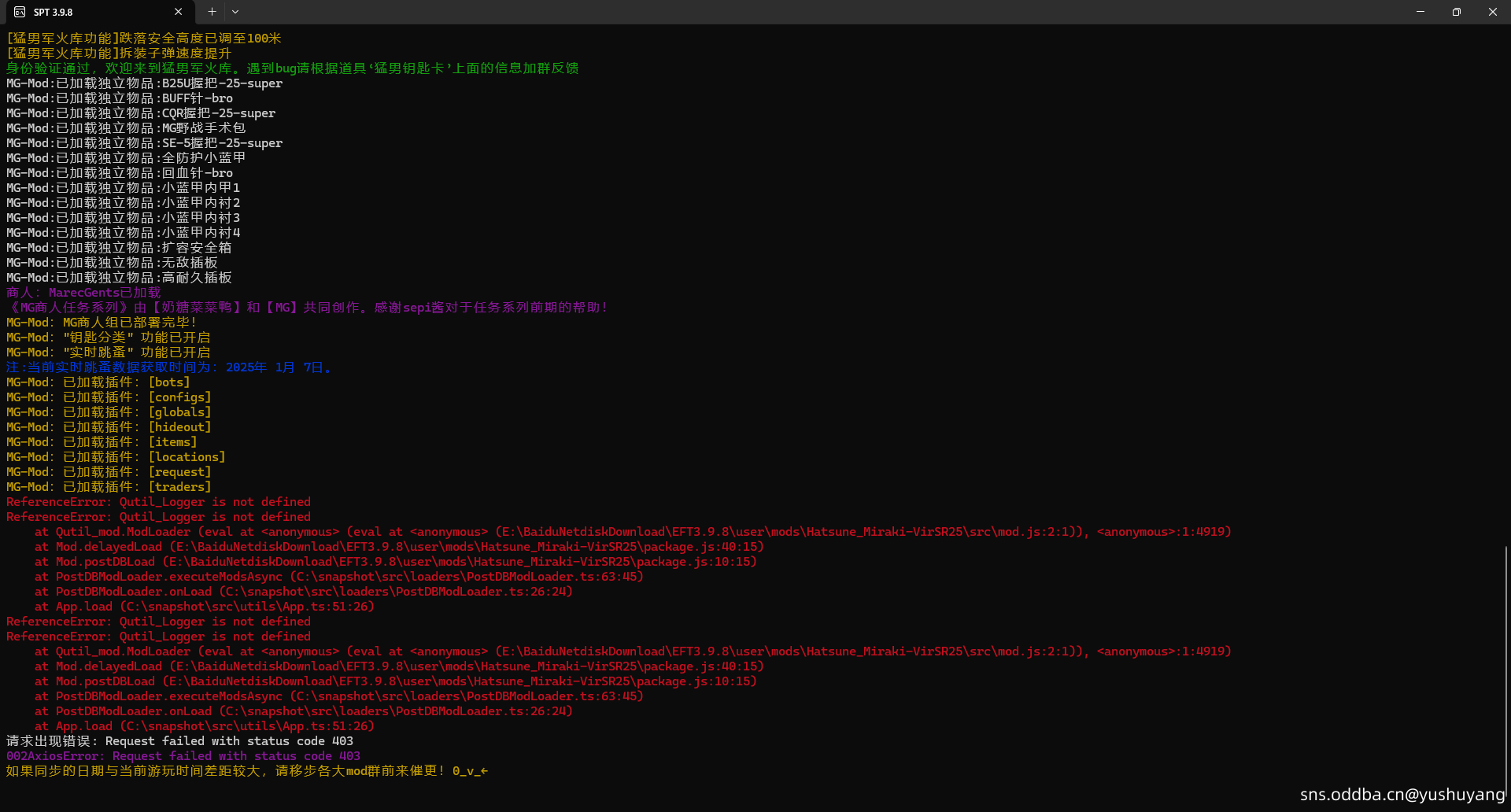This screenshot has height=812, width=1511.
Task: Click the '全防护小蓝甲' item line
Action: click(x=126, y=158)
